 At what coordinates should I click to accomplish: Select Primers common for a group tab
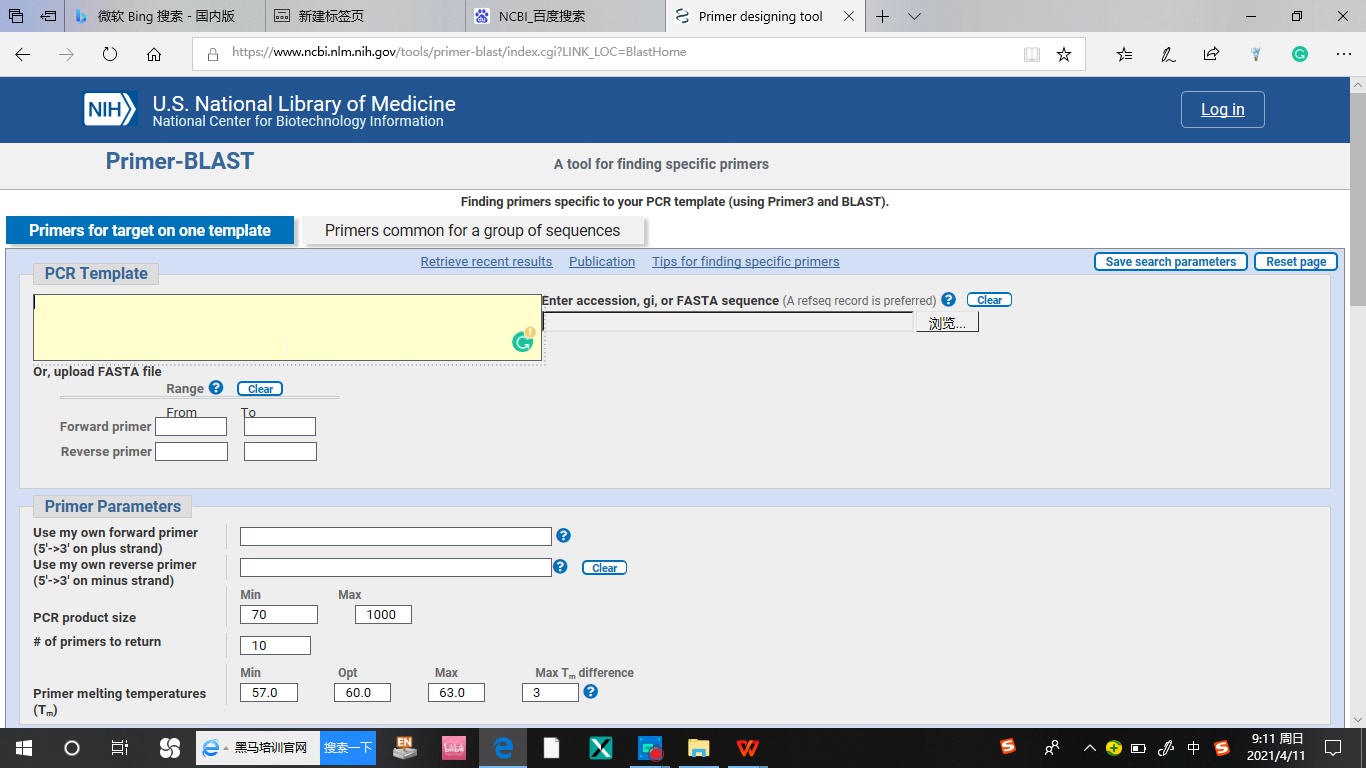473,230
